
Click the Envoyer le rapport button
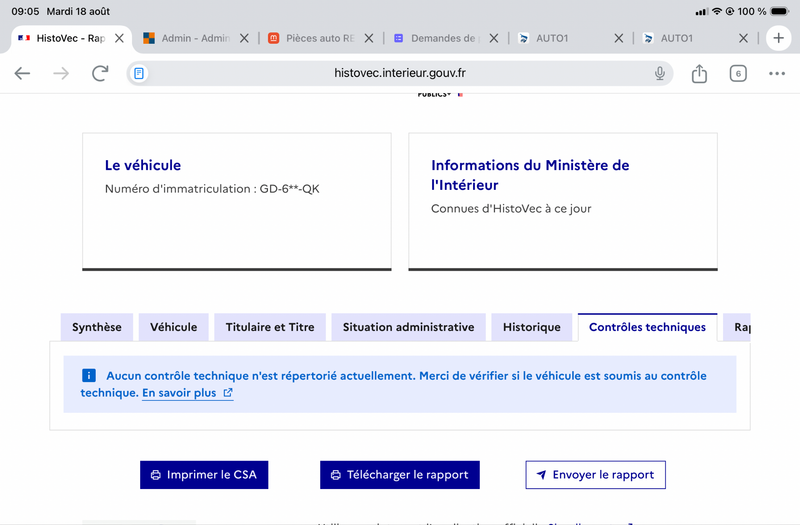tap(595, 475)
